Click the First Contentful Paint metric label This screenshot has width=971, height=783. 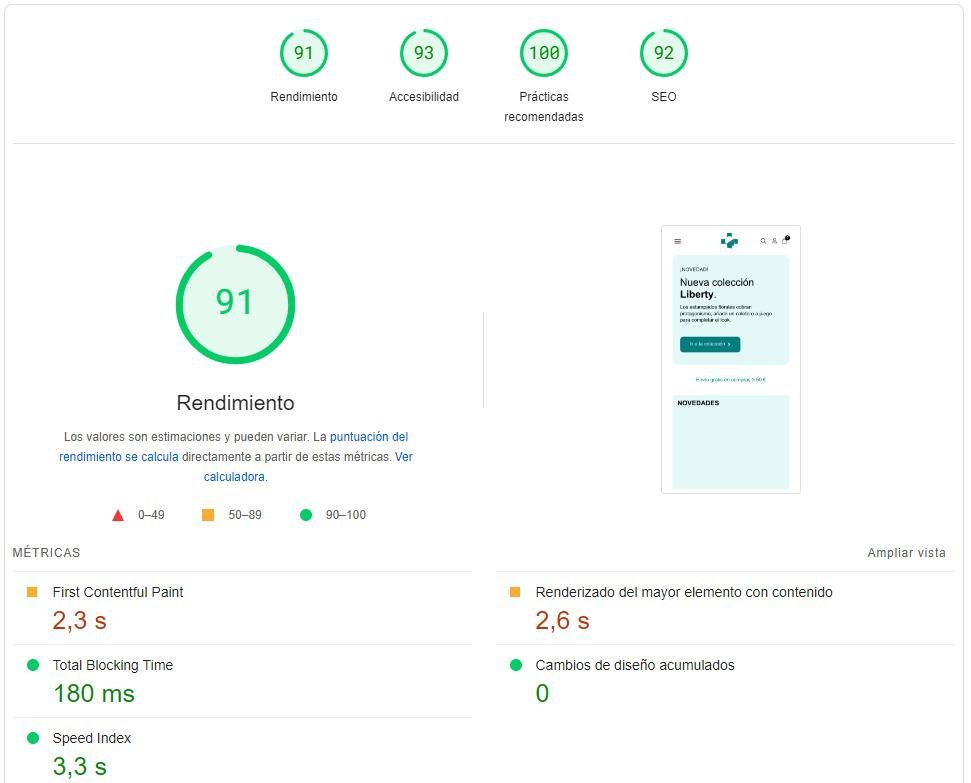(118, 592)
